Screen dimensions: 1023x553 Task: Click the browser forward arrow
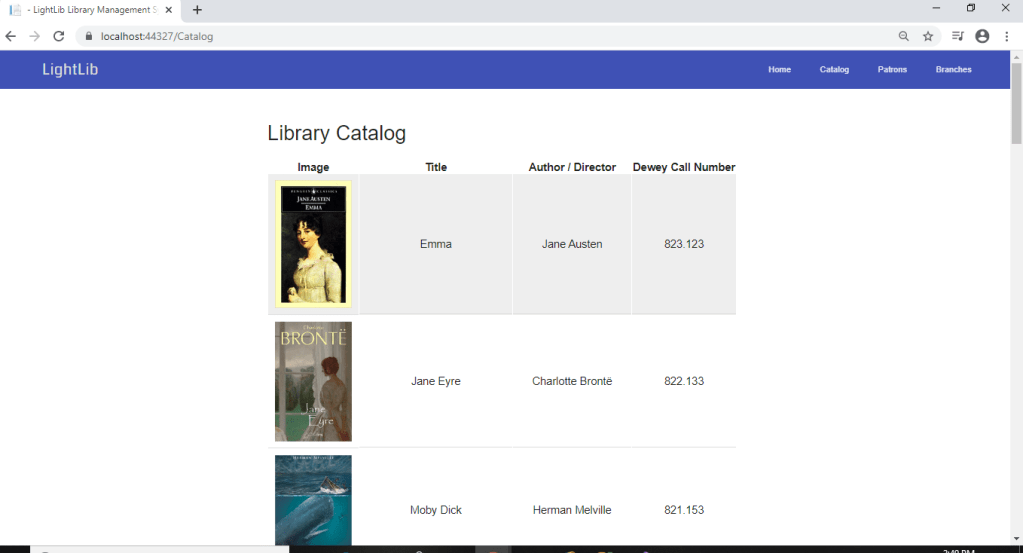(x=35, y=36)
